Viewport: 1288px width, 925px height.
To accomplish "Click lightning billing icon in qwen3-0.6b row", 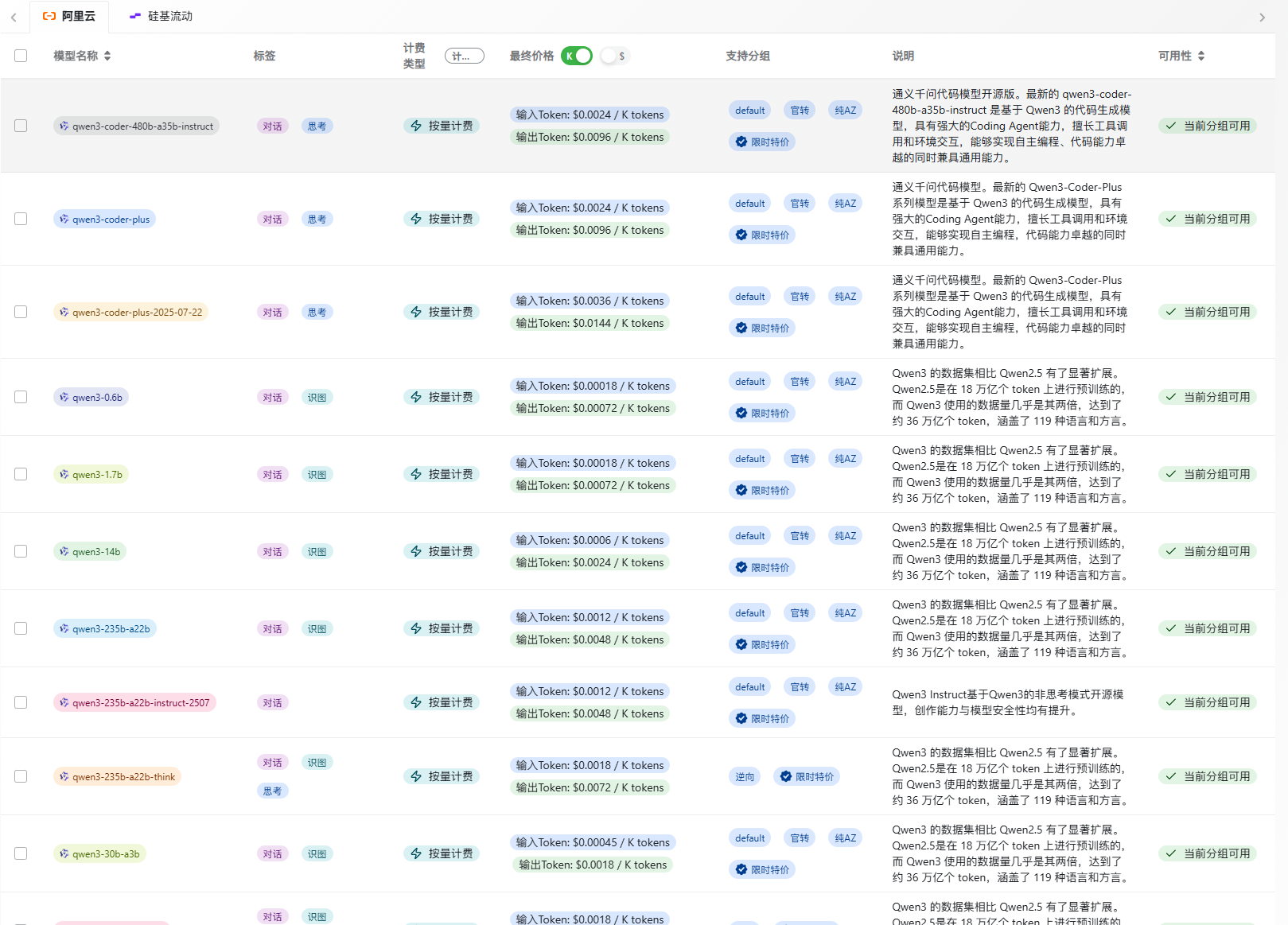I will [x=416, y=397].
